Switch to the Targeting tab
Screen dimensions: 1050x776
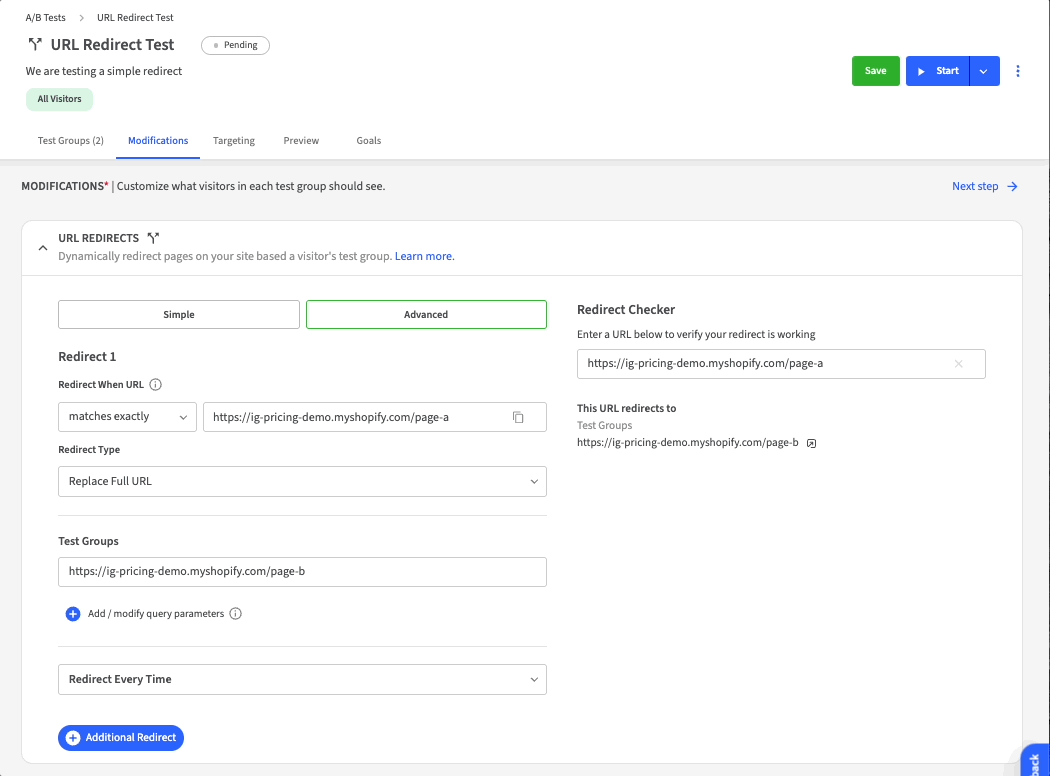click(x=234, y=141)
